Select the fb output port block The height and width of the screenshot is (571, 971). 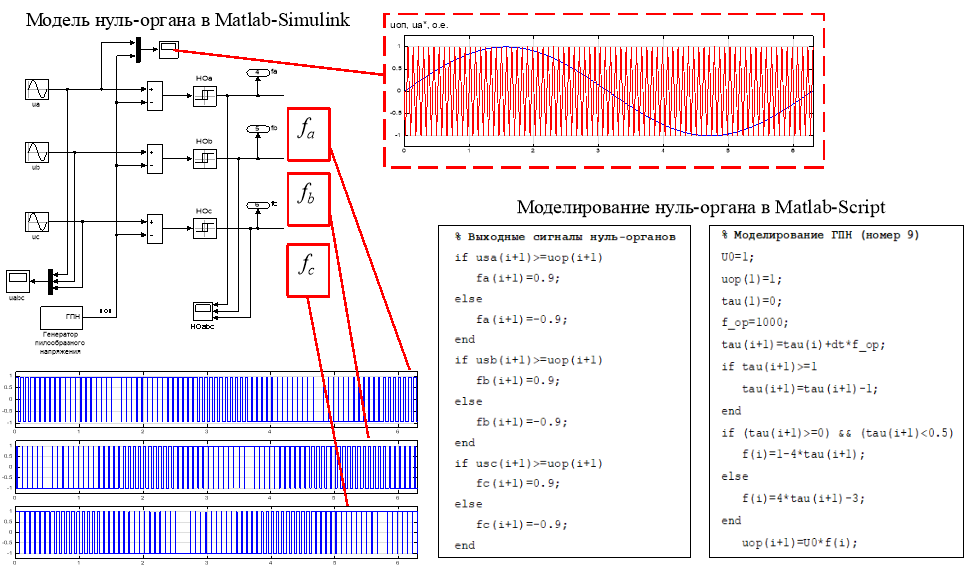click(258, 129)
